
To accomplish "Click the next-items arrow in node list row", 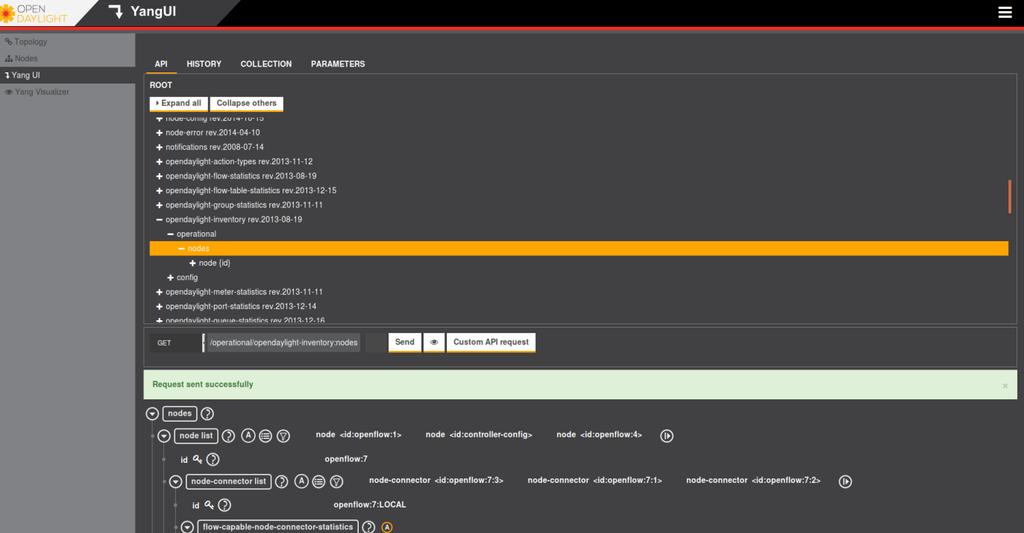I will 666,436.
